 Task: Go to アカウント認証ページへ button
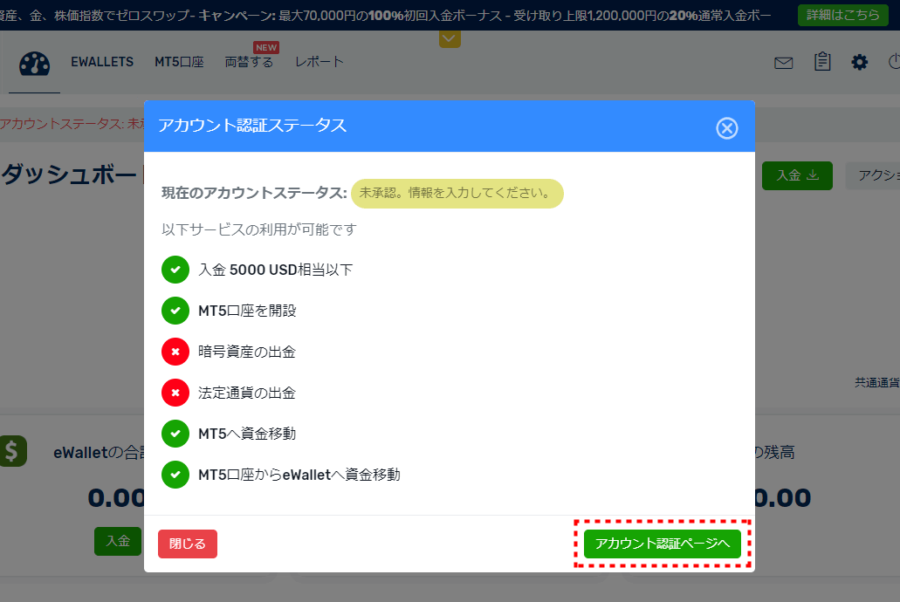[x=662, y=543]
